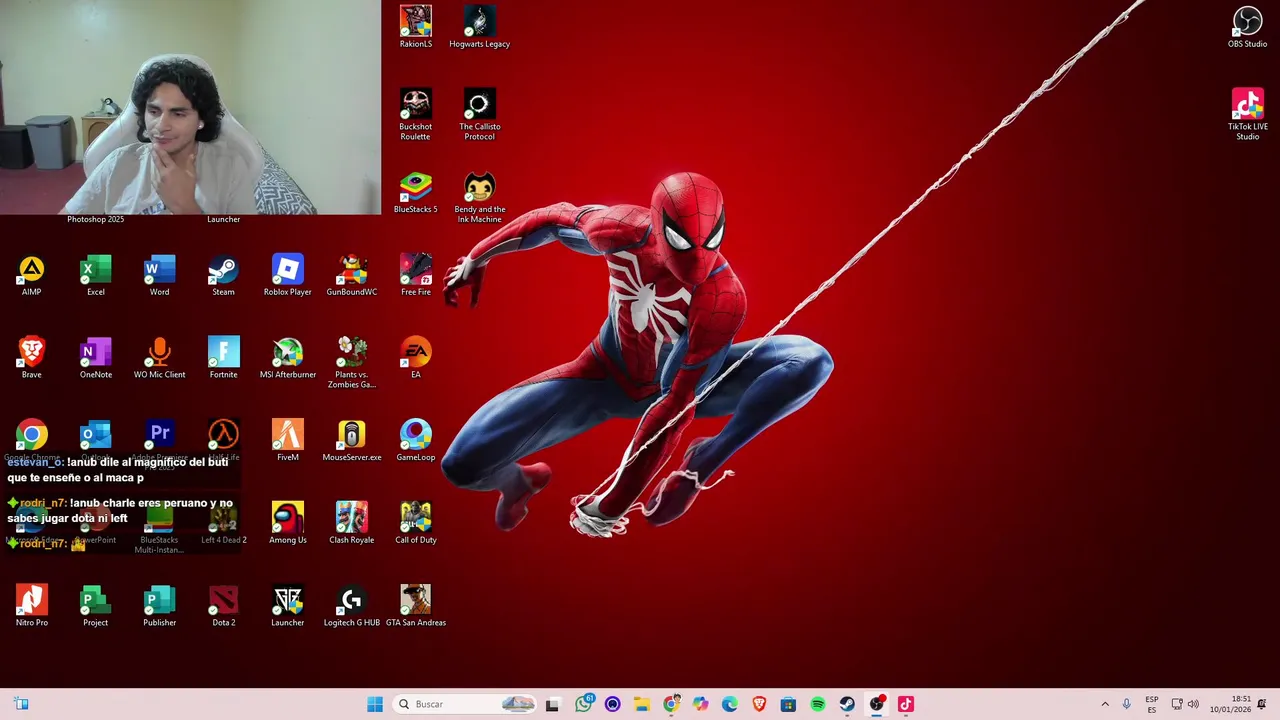This screenshot has width=1280, height=720.
Task: Open Brave browser from the taskbar
Action: point(759,704)
